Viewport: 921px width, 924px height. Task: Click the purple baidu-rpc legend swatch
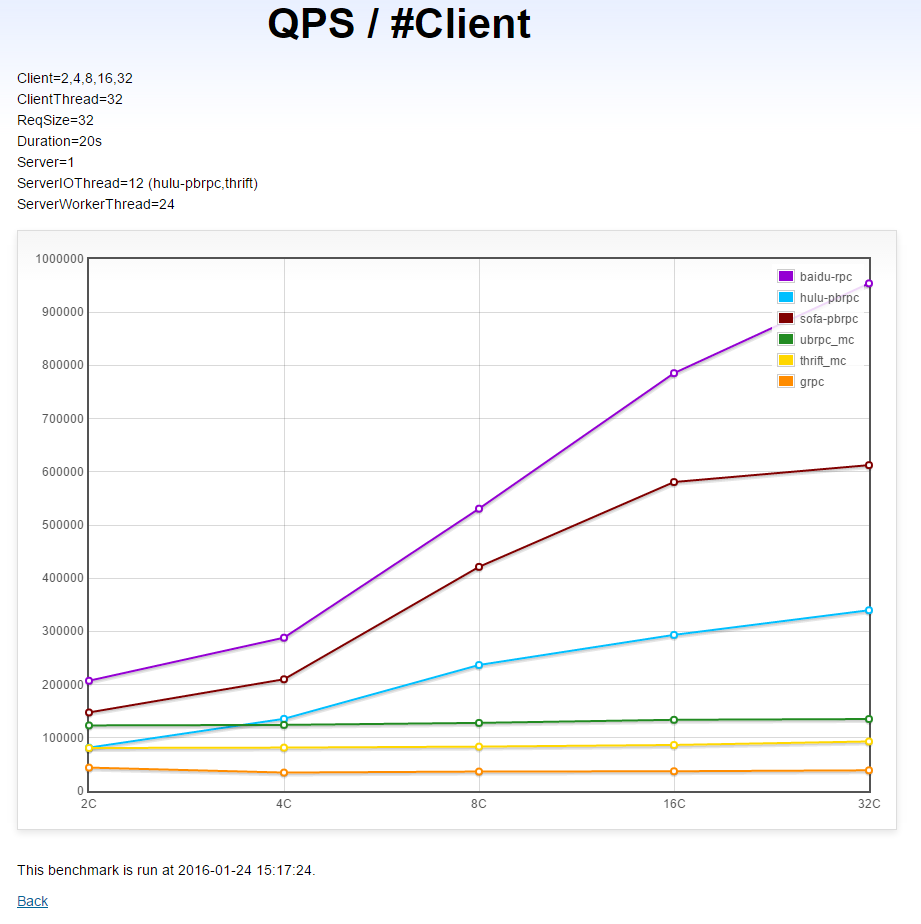click(786, 276)
